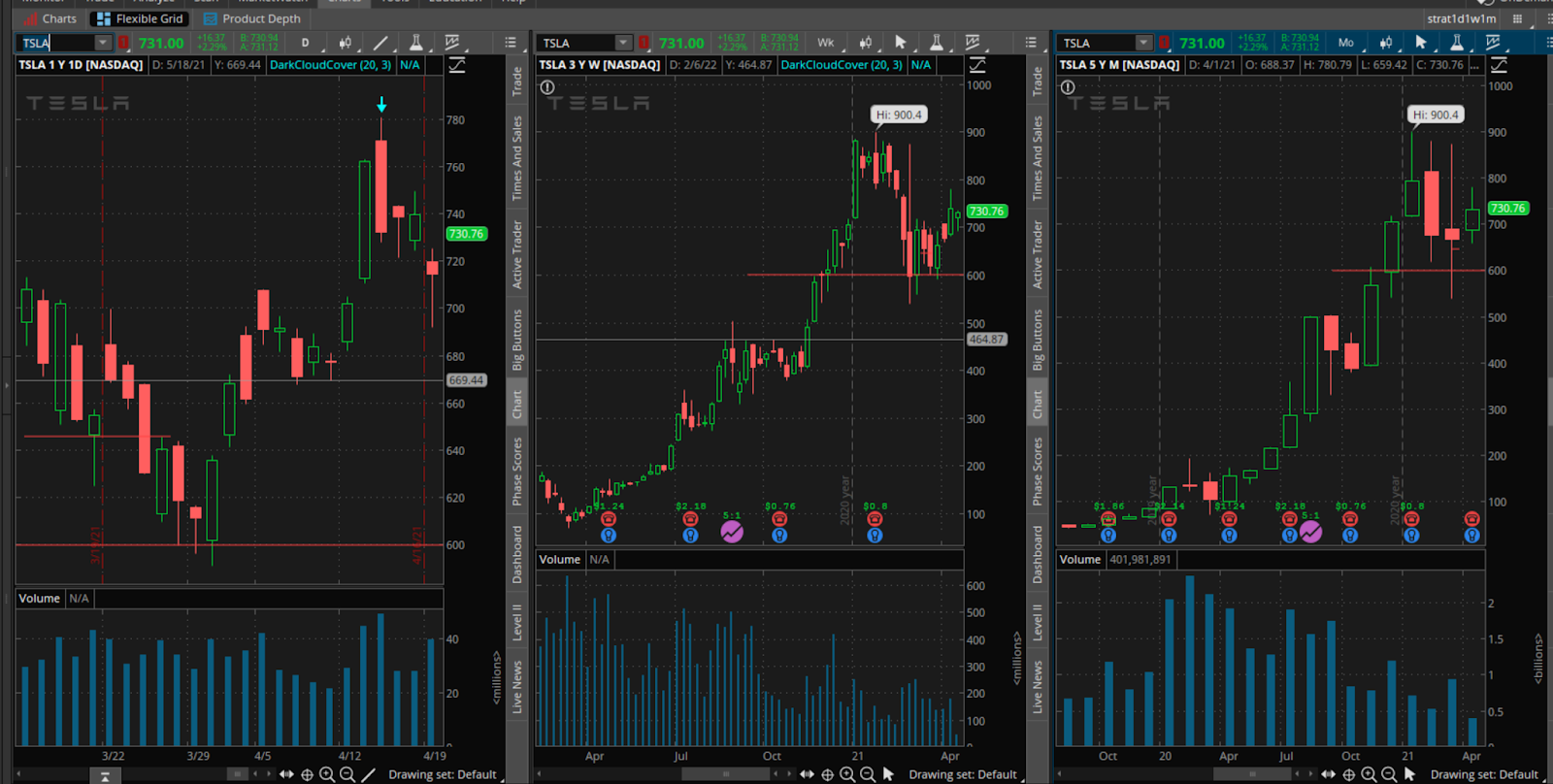
Task: Open chart style in left TSLA daily chart
Action: pyautogui.click(x=346, y=43)
